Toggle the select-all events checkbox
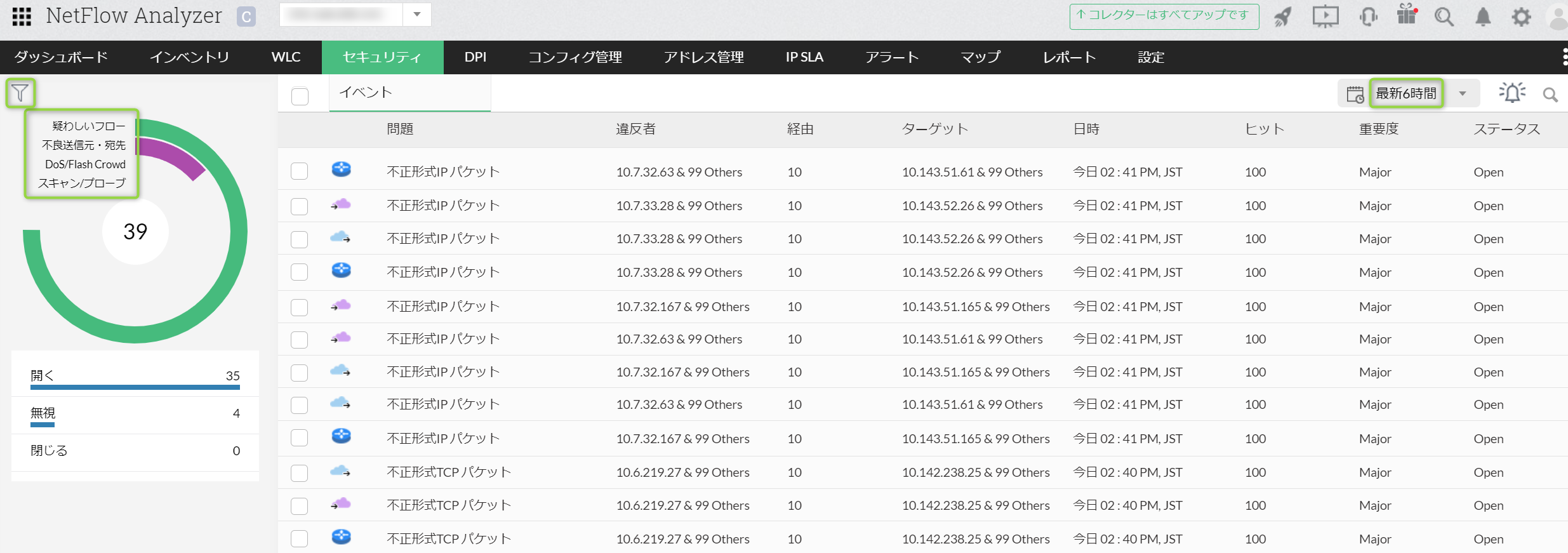The height and width of the screenshot is (553, 1568). [x=300, y=96]
